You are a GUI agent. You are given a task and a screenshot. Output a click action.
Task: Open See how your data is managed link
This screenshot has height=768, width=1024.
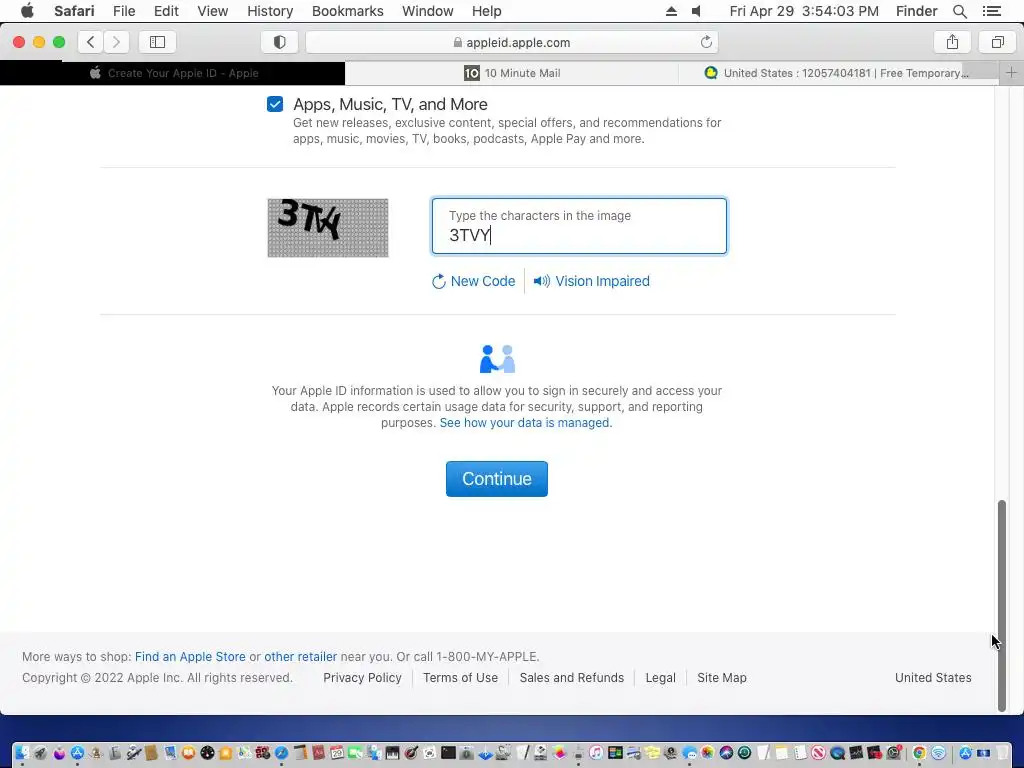click(526, 423)
